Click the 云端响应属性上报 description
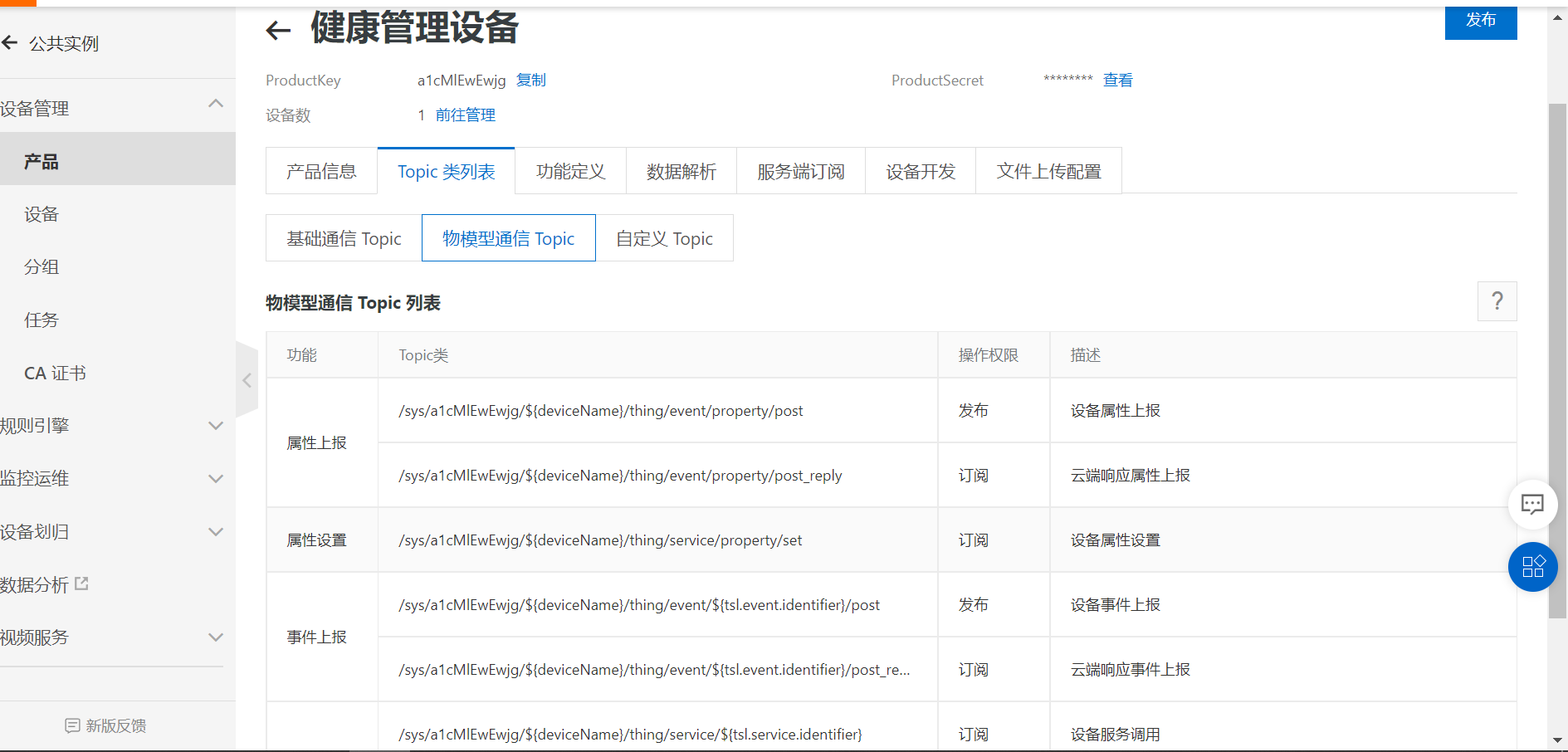Viewport: 1568px width, 752px height. pyautogui.click(x=1131, y=476)
